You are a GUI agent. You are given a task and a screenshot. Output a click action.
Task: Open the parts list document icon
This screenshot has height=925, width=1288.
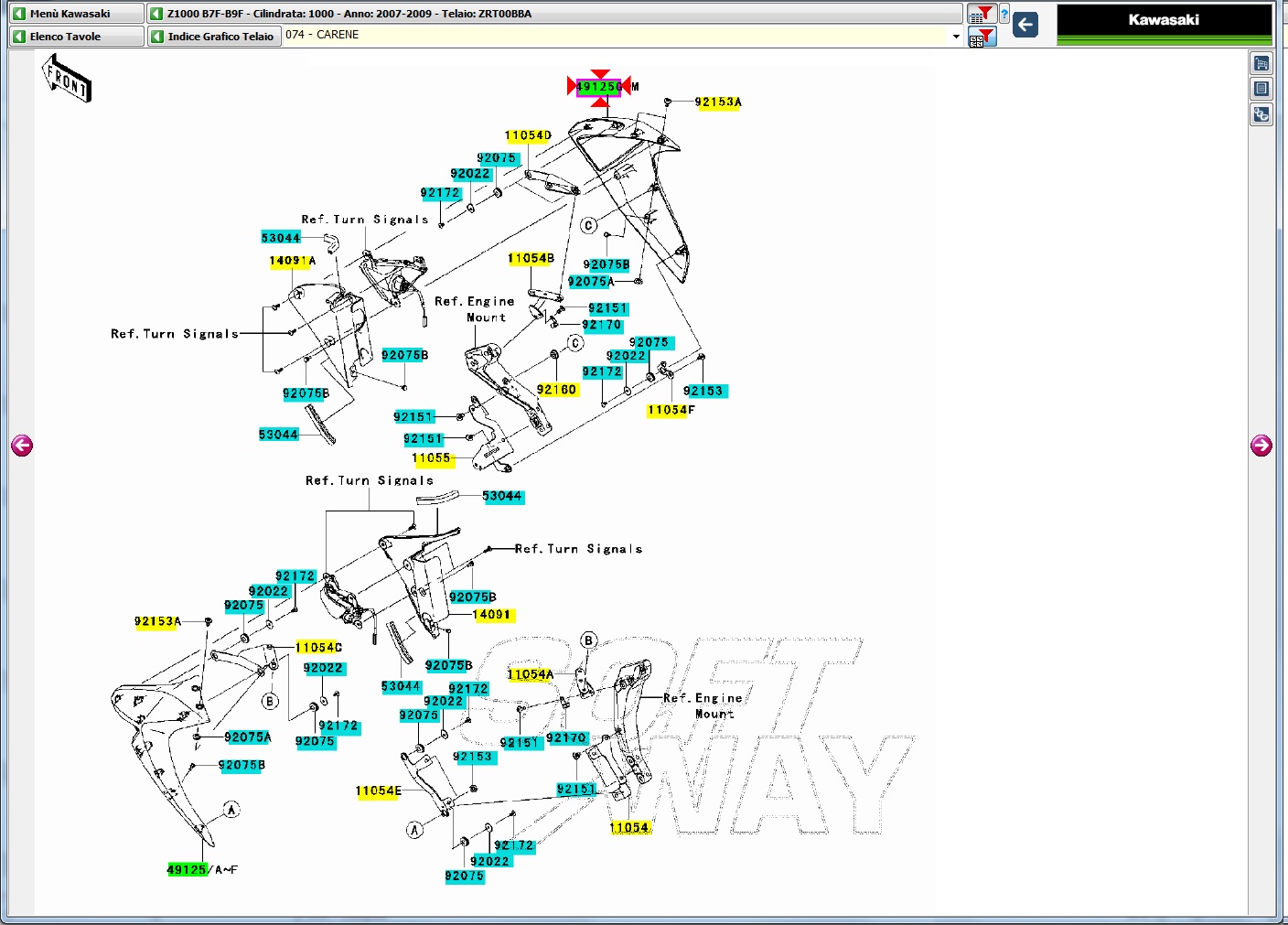point(1261,89)
